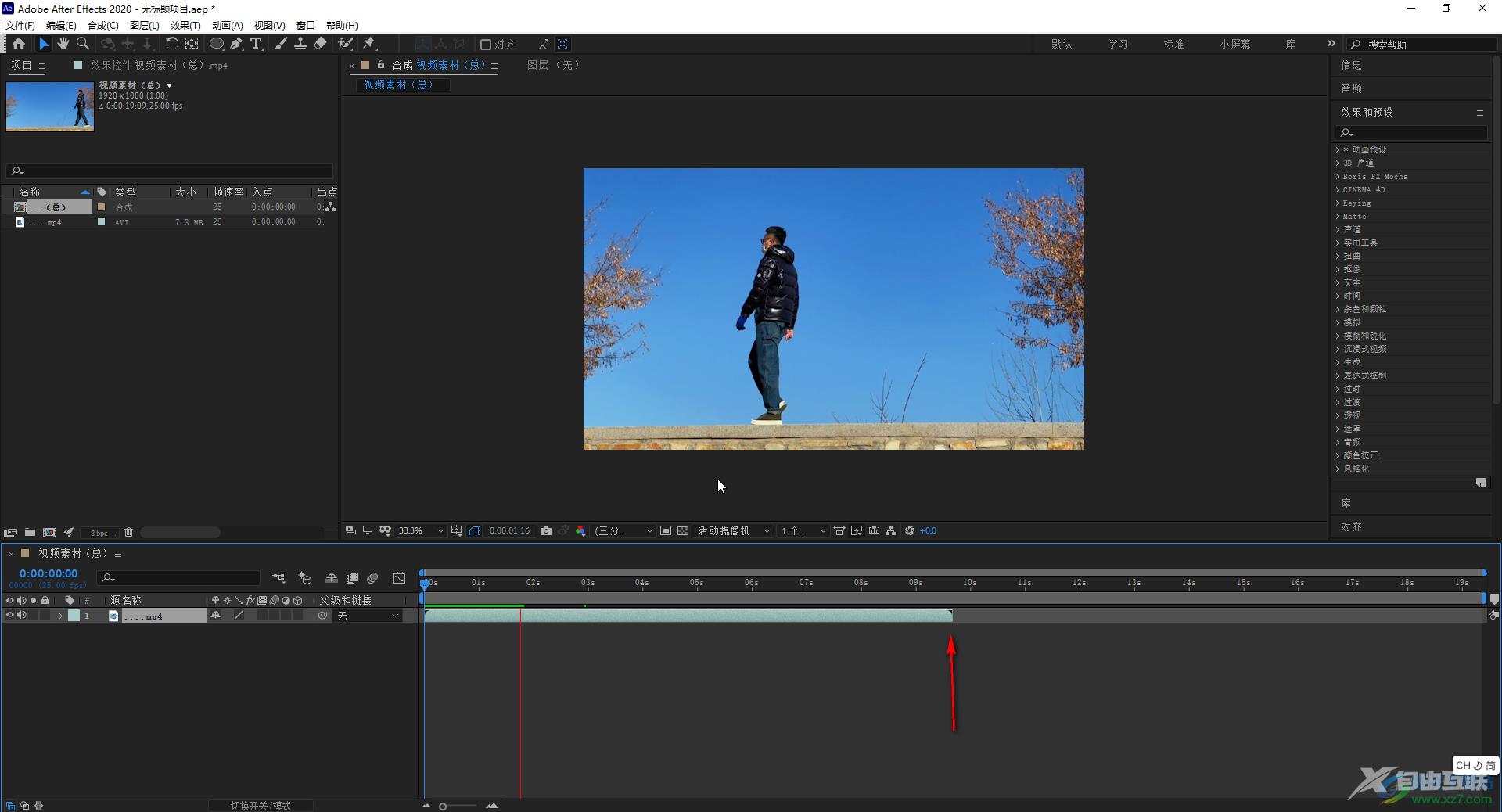1502x812 pixels.
Task: Open the 编辑(E) menu
Action: 61,26
